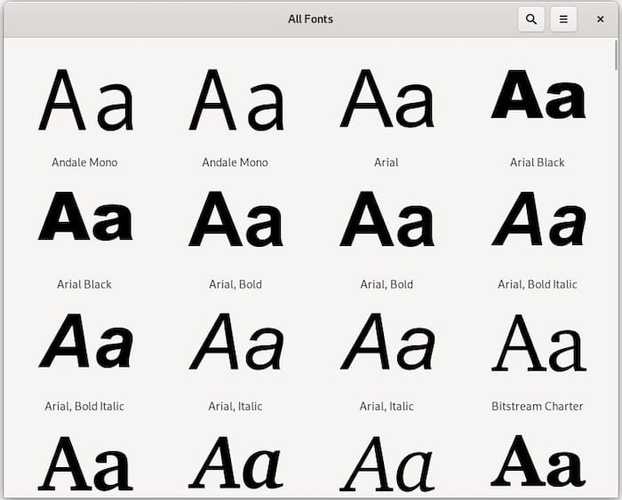Open Arial, Italic preview adjacent to Bitstream Charter

point(387,342)
